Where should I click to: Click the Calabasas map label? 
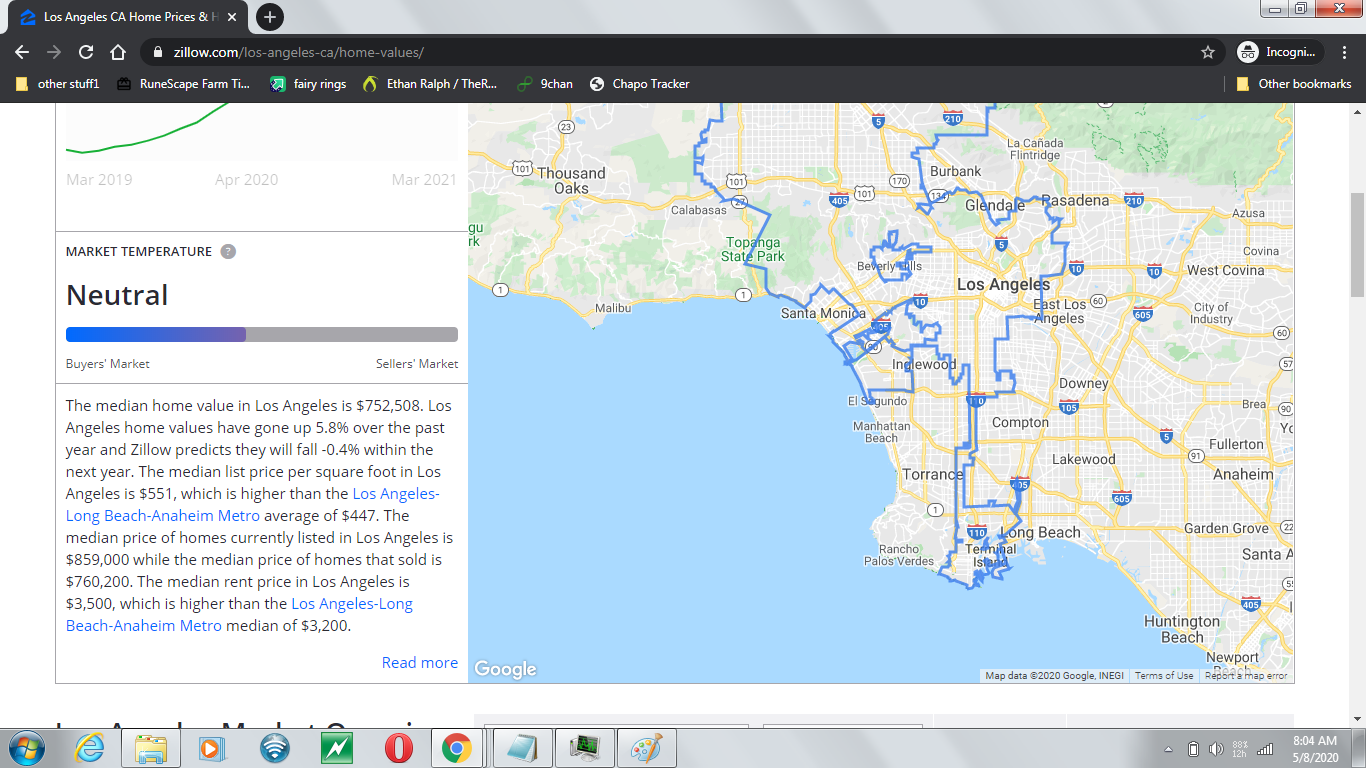[x=698, y=210]
